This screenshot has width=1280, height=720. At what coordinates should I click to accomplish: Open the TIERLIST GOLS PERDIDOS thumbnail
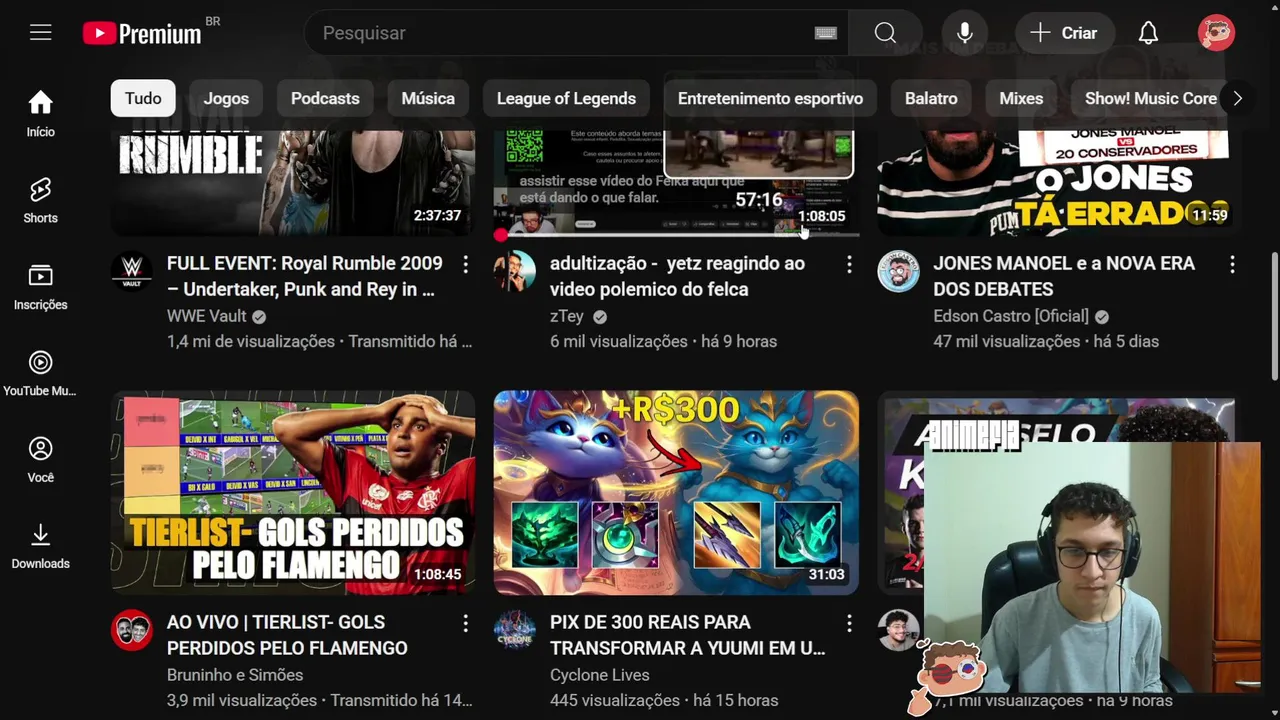[293, 493]
